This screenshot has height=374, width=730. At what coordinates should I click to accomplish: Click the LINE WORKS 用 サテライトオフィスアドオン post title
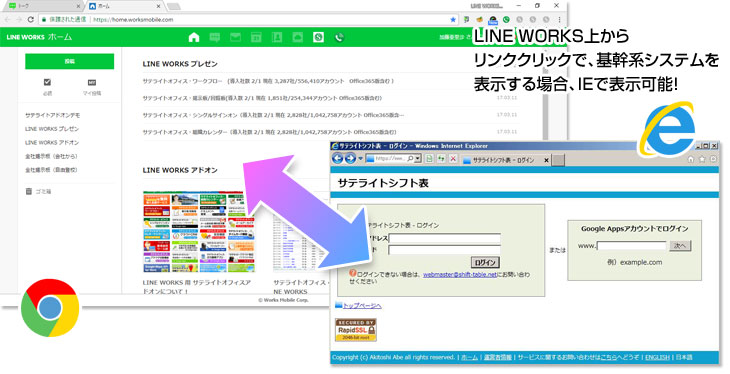[x=197, y=287]
